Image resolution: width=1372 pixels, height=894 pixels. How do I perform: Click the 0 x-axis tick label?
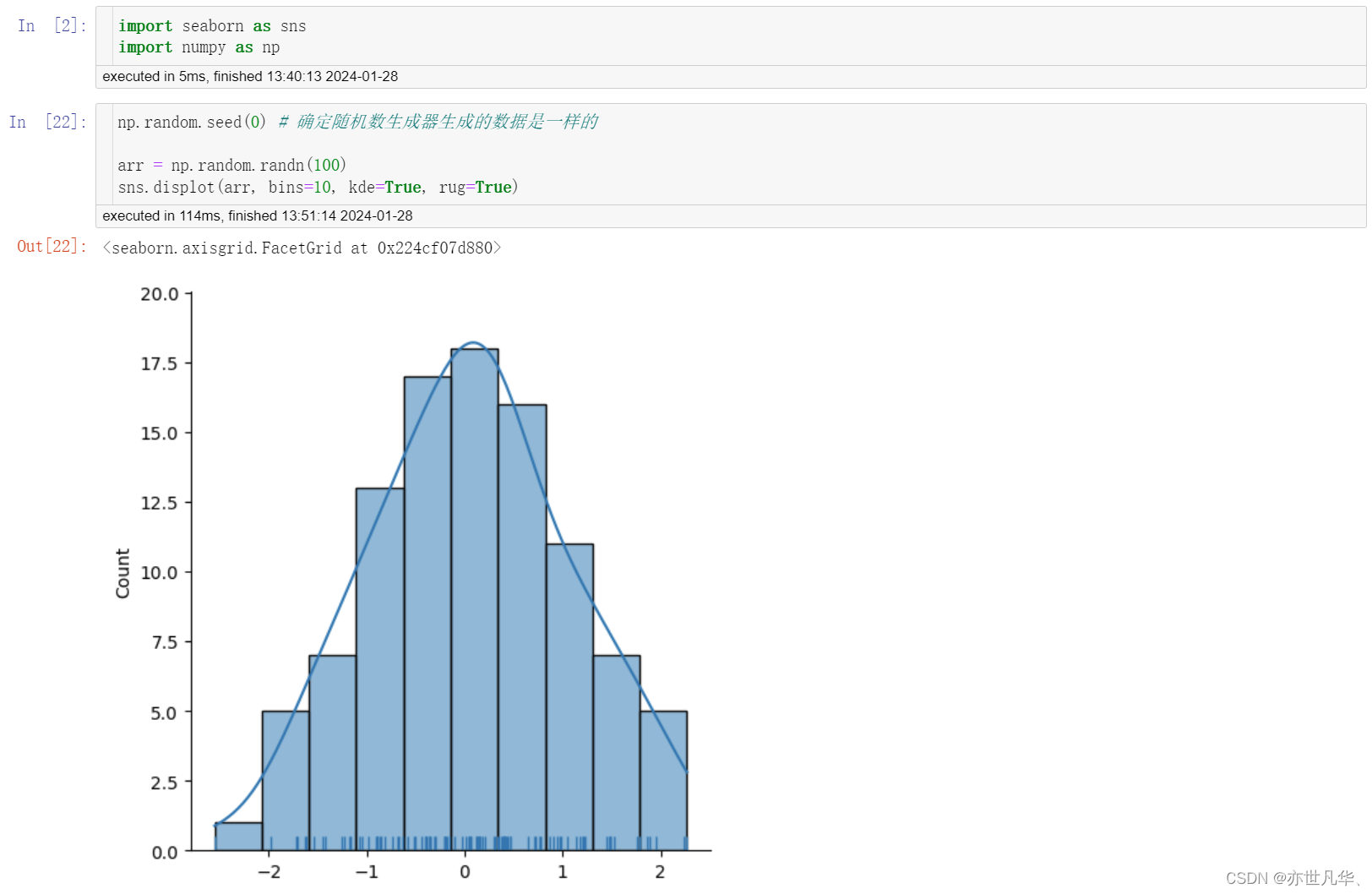tap(465, 871)
